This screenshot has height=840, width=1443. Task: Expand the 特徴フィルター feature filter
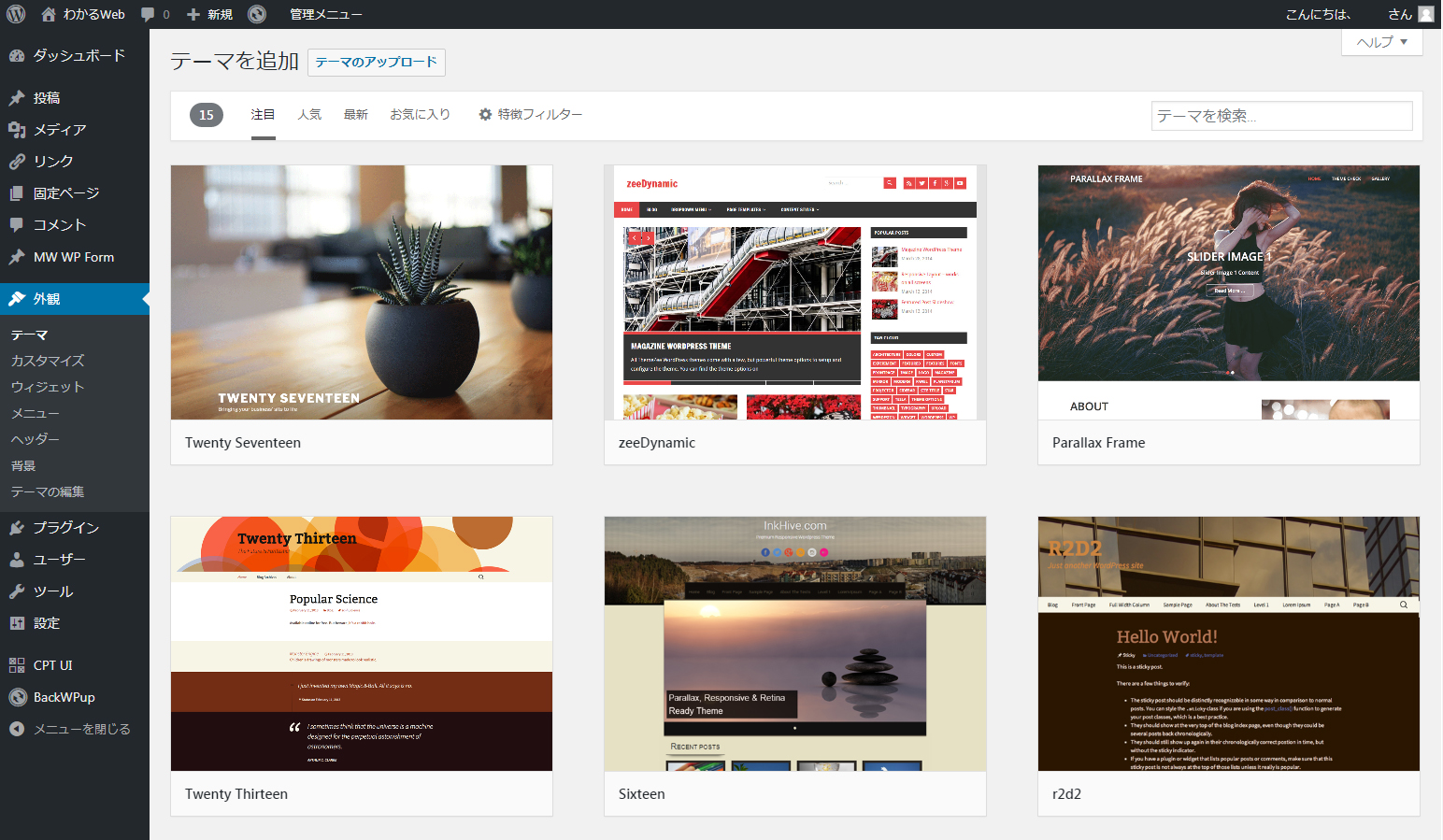[530, 114]
